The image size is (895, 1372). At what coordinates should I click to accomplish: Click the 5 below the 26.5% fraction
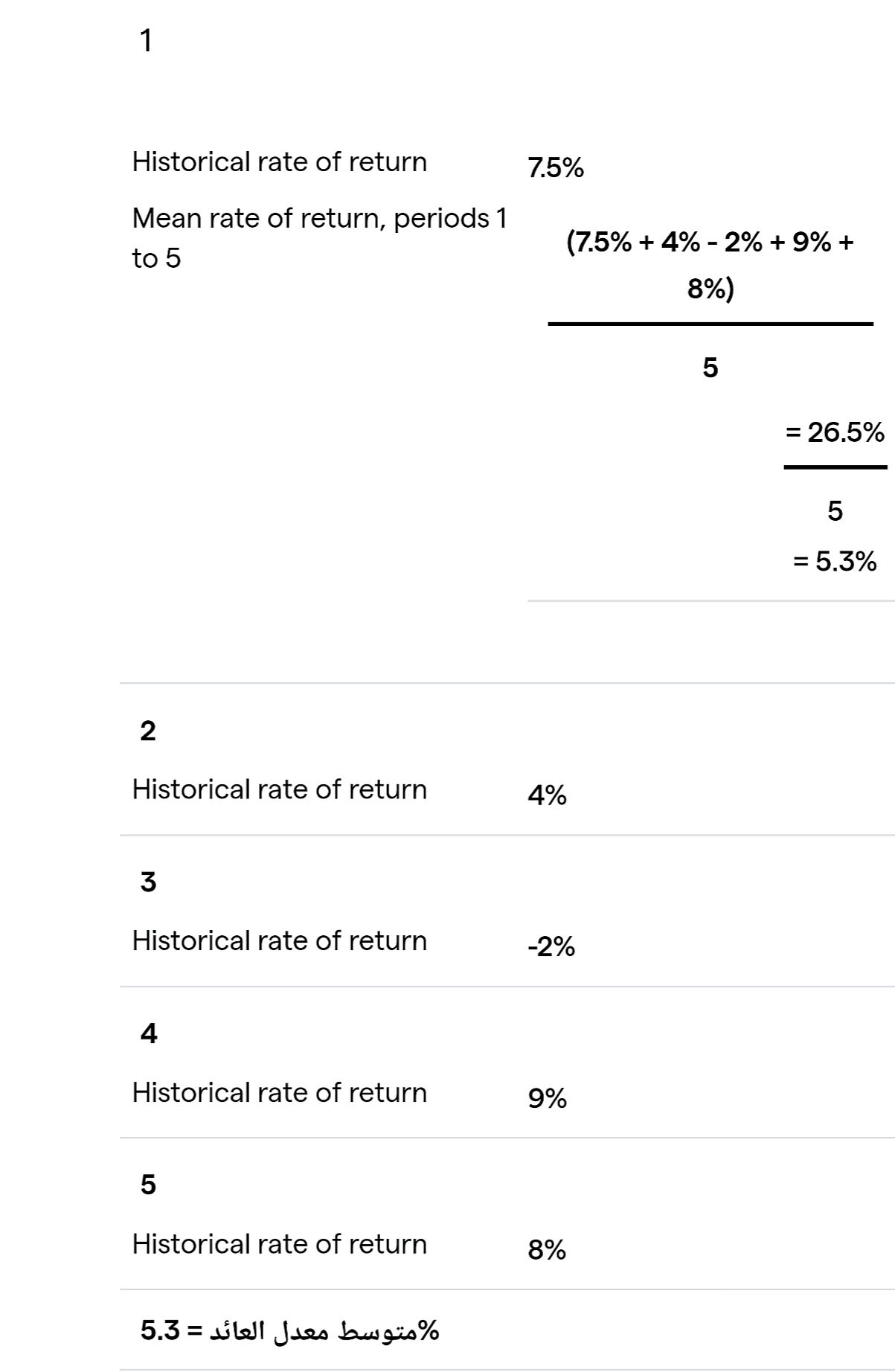835,511
